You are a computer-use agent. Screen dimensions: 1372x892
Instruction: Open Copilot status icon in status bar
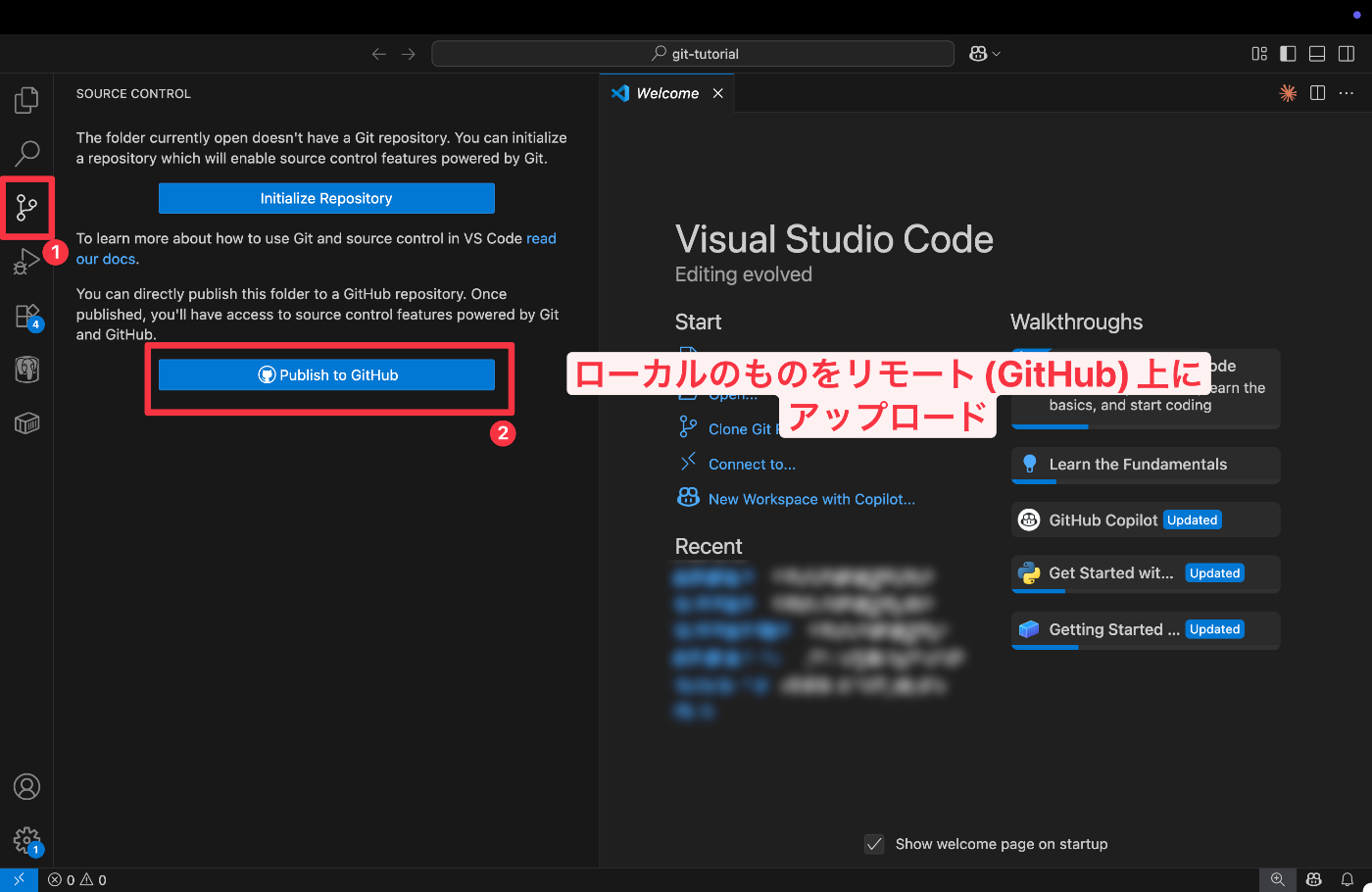click(x=1314, y=880)
